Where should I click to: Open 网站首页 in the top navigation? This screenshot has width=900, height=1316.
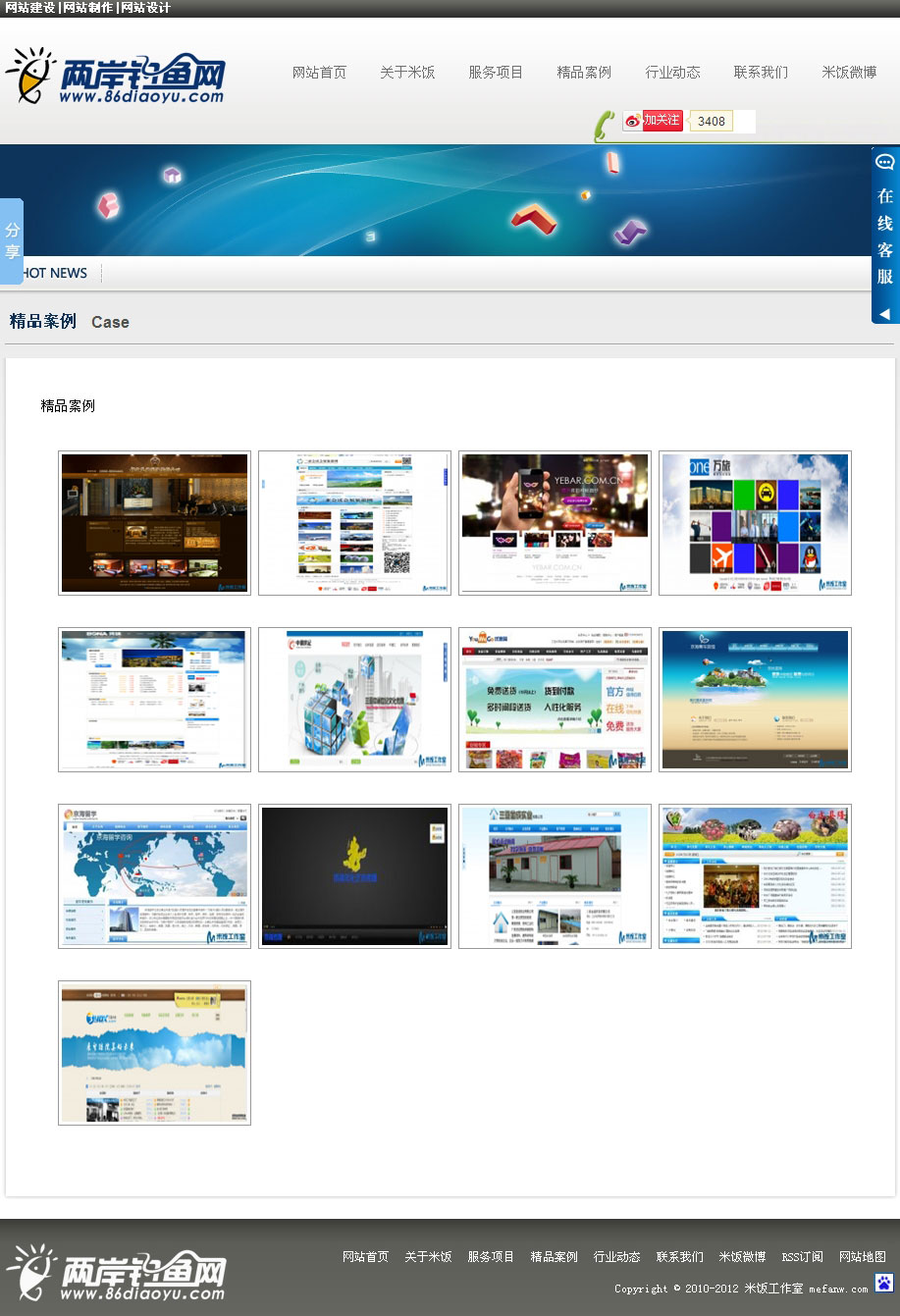[319, 73]
